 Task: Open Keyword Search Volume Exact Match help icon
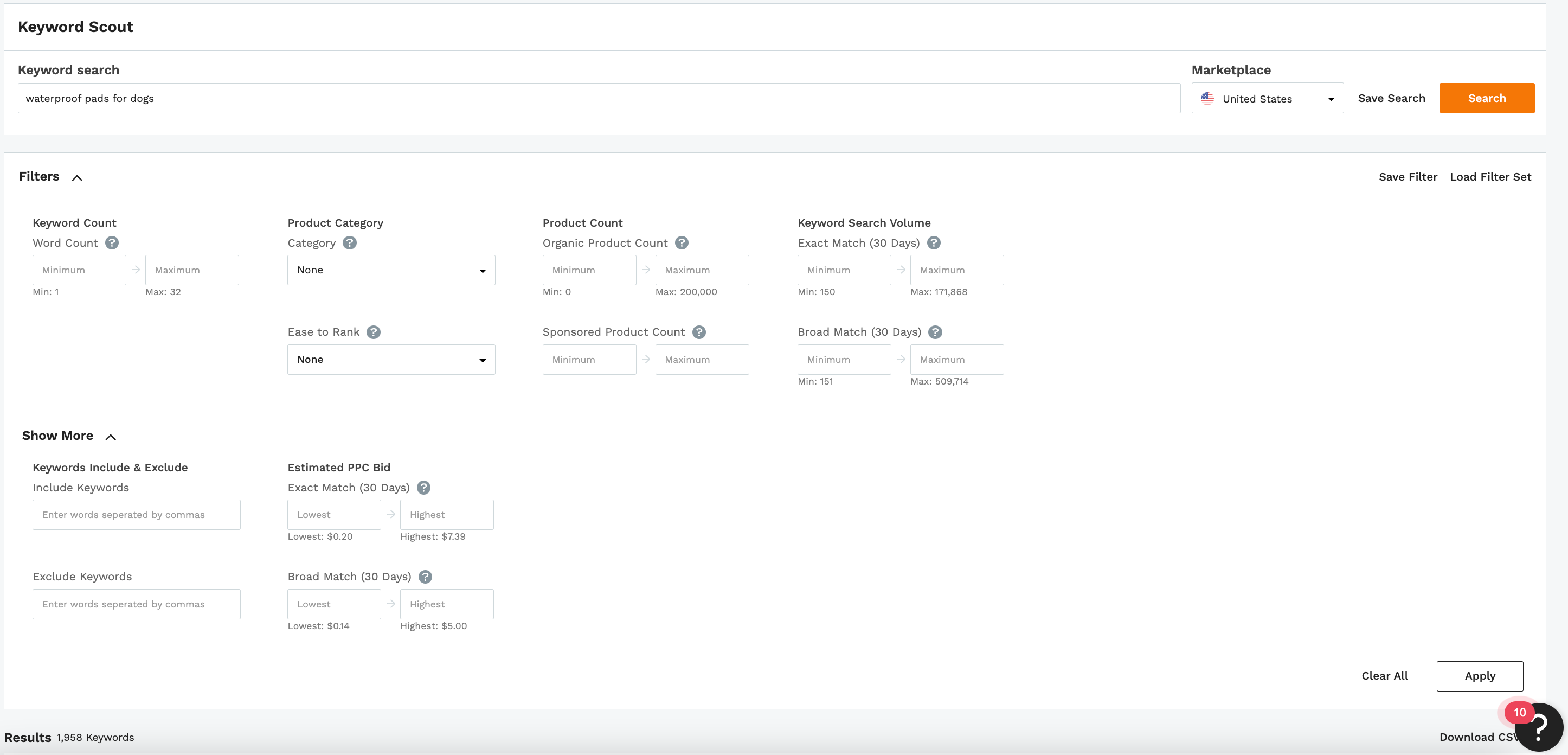(x=934, y=243)
